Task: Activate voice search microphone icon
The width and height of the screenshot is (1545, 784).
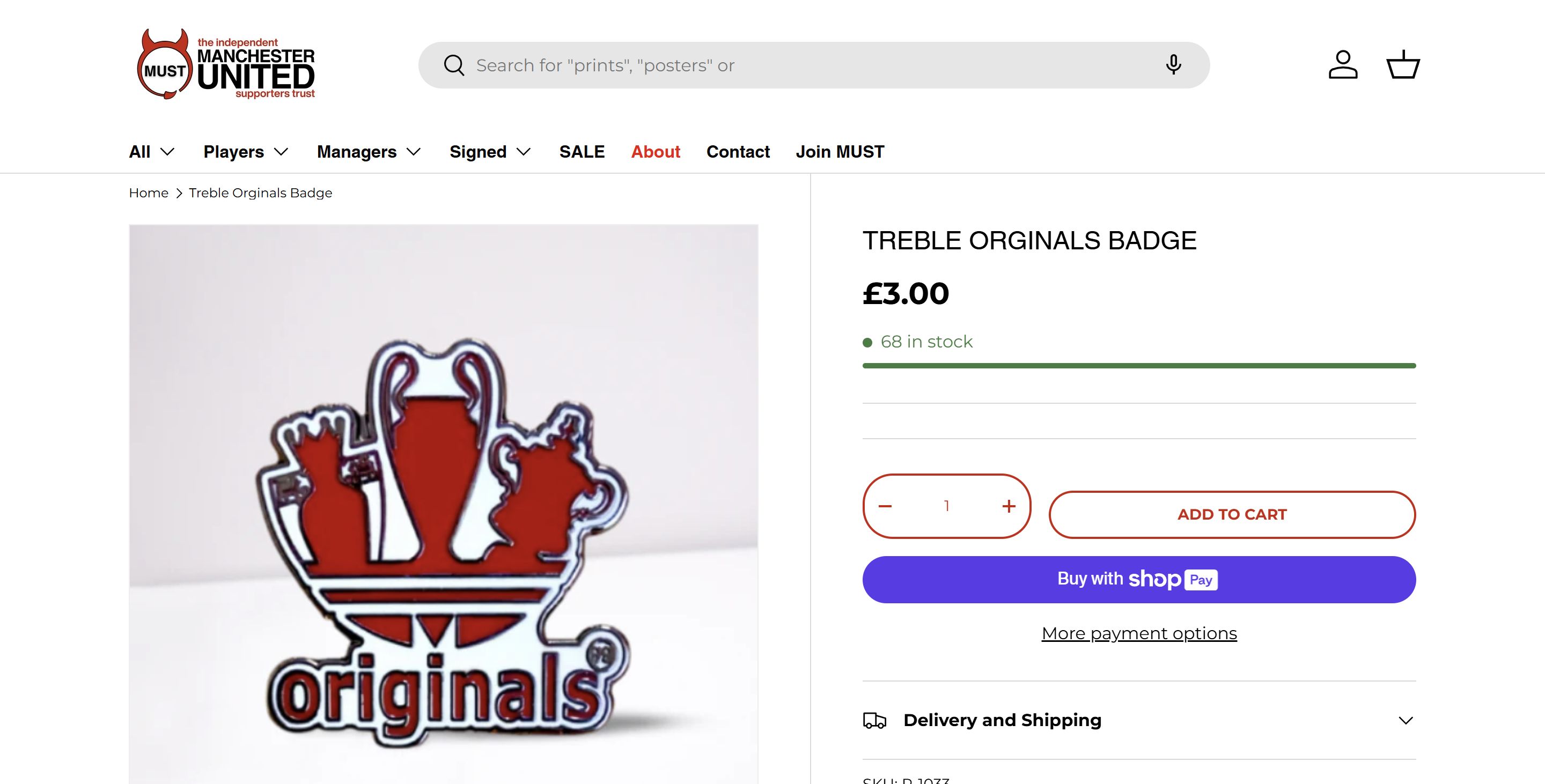Action: tap(1173, 65)
